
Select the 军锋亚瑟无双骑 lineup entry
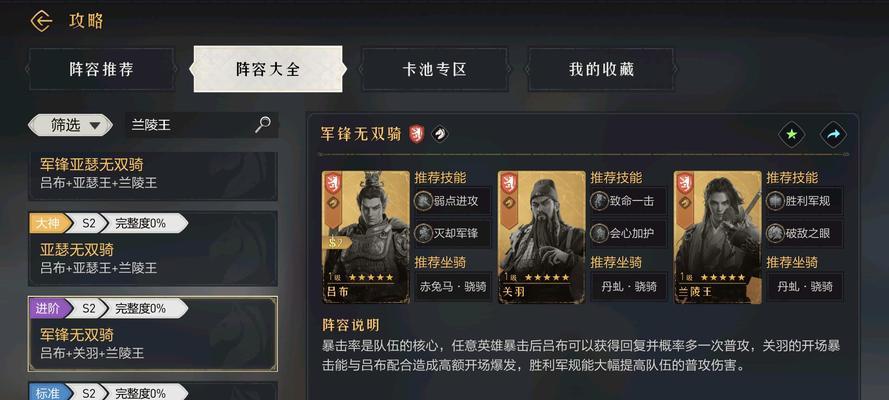pos(153,175)
